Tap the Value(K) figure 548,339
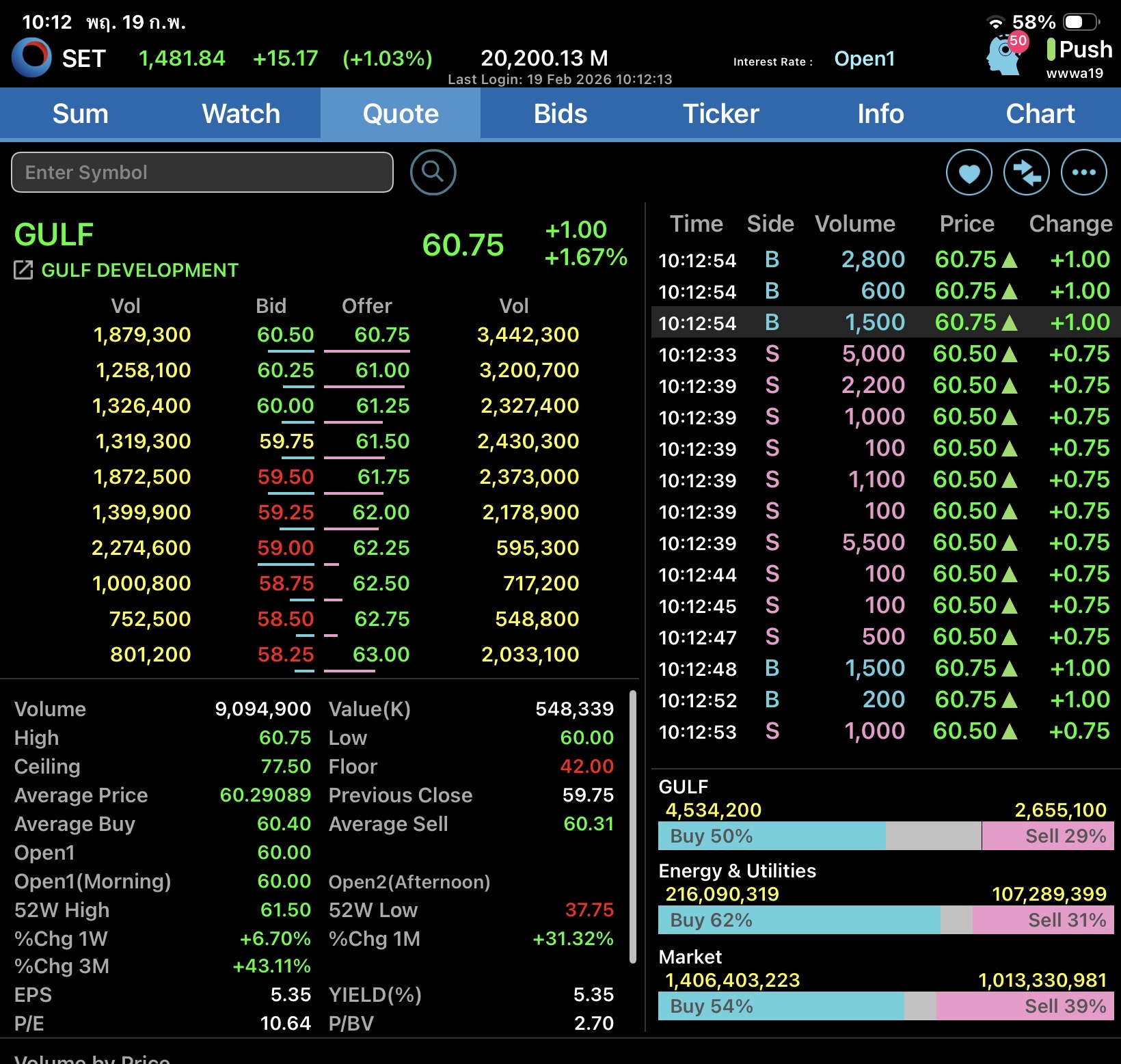Image resolution: width=1121 pixels, height=1064 pixels. coord(574,709)
